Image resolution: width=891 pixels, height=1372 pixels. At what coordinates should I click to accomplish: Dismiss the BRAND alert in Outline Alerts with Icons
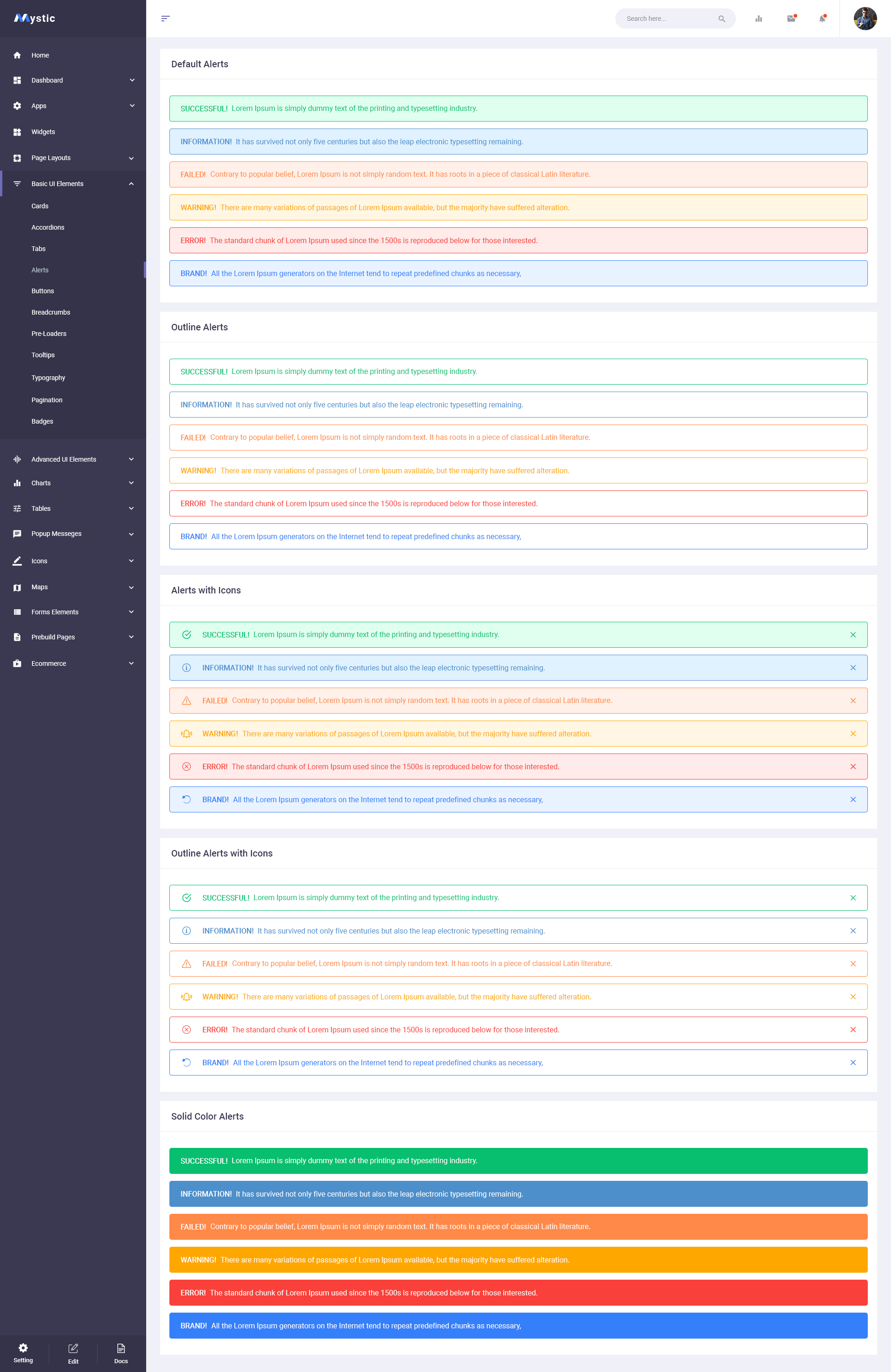click(x=852, y=1063)
